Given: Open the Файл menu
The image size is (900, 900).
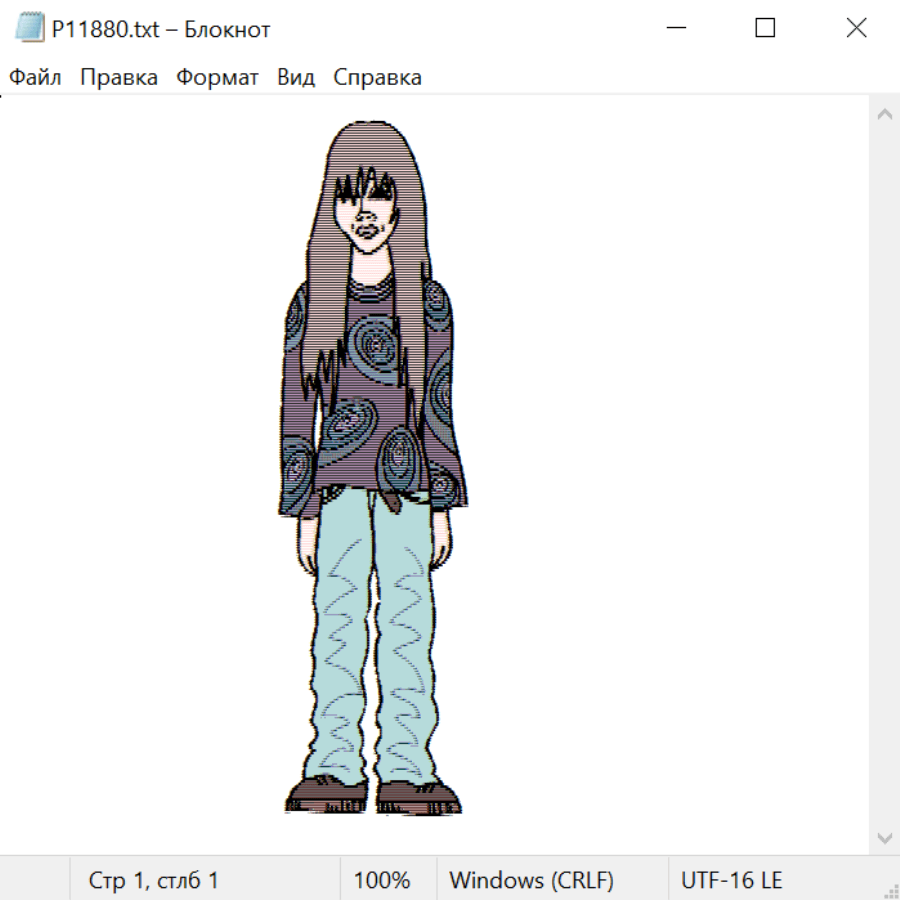Looking at the screenshot, I should pos(35,78).
